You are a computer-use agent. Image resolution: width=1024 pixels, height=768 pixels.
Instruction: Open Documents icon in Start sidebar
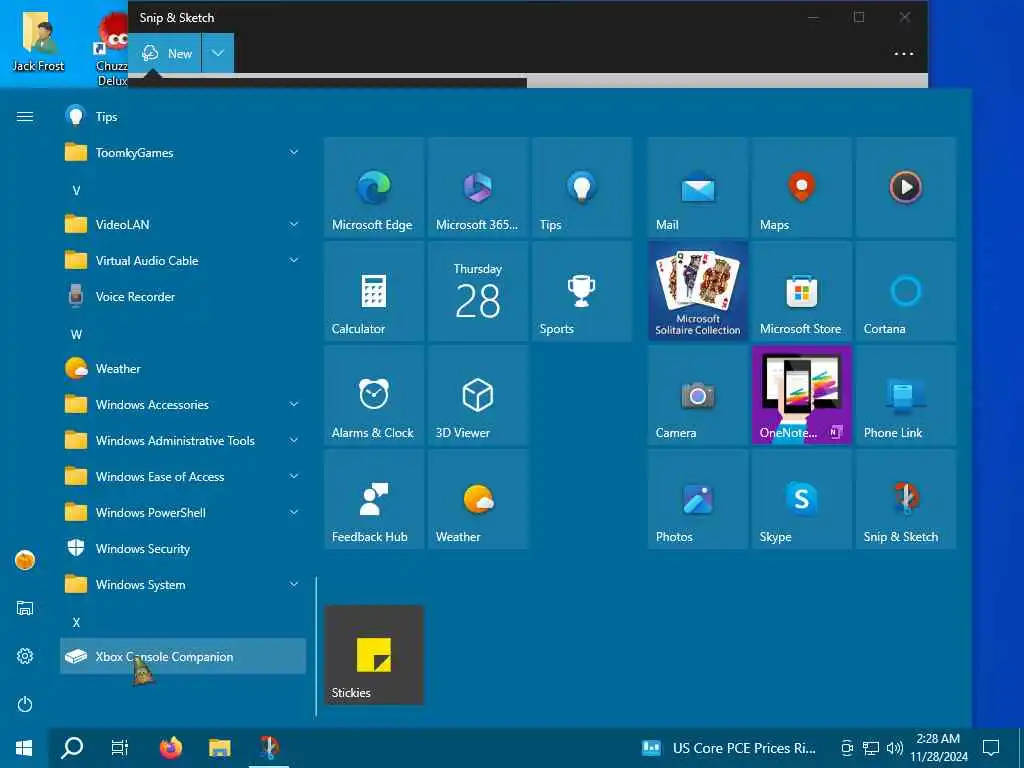coord(25,608)
